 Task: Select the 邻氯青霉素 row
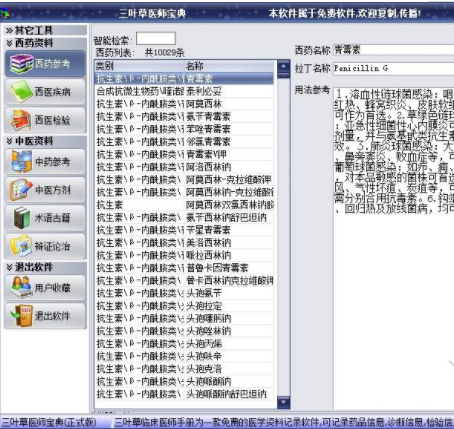click(184, 142)
